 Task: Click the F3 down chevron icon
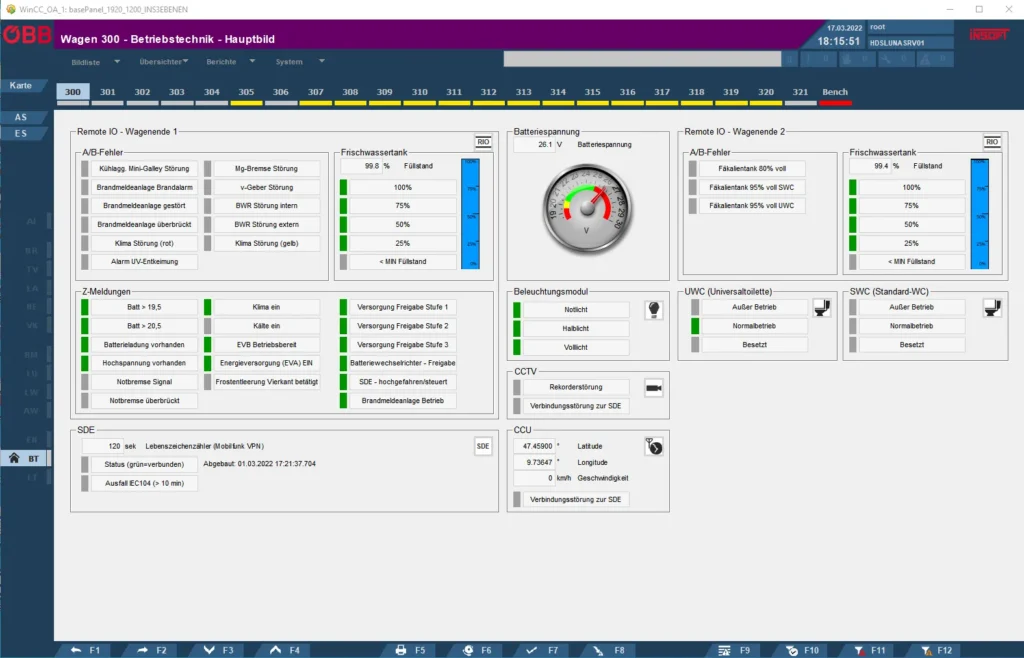[x=209, y=650]
